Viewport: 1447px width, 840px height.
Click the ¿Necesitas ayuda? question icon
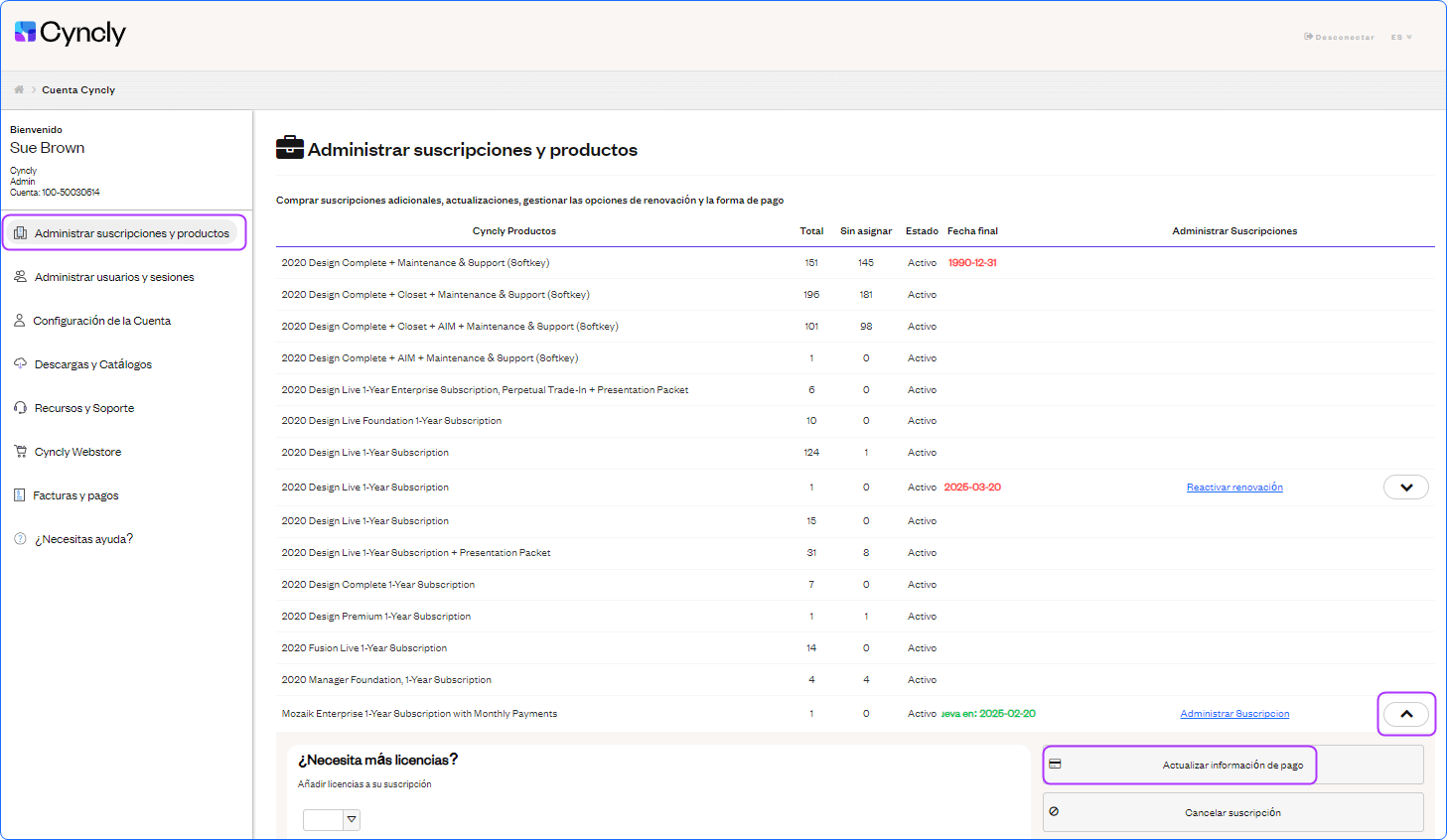click(20, 539)
